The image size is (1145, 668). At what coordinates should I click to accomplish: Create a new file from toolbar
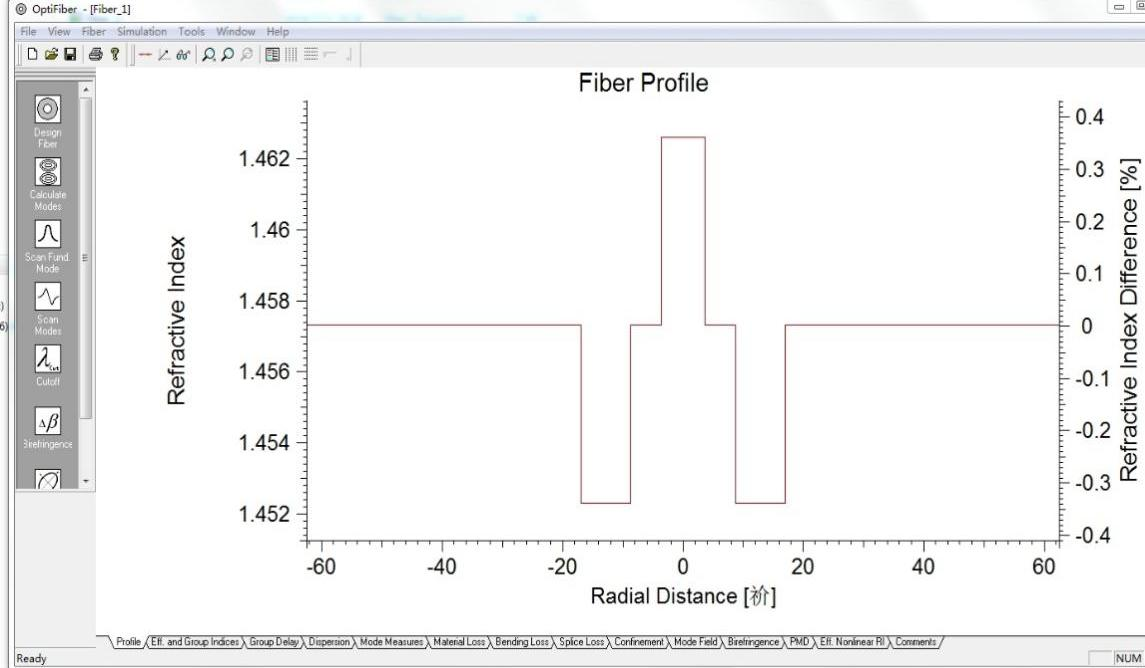(x=32, y=54)
